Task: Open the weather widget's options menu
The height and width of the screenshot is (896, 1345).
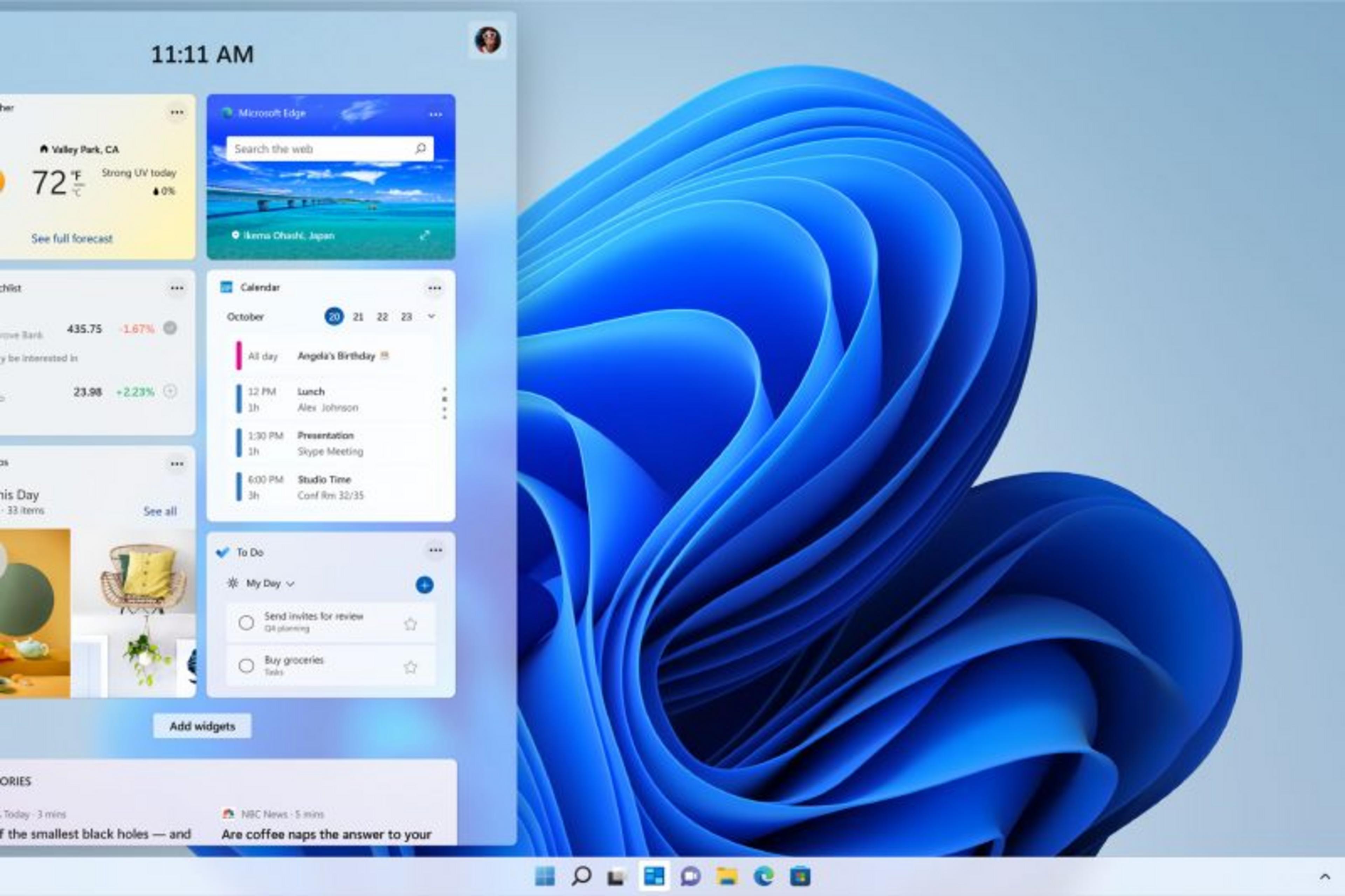Action: (177, 112)
